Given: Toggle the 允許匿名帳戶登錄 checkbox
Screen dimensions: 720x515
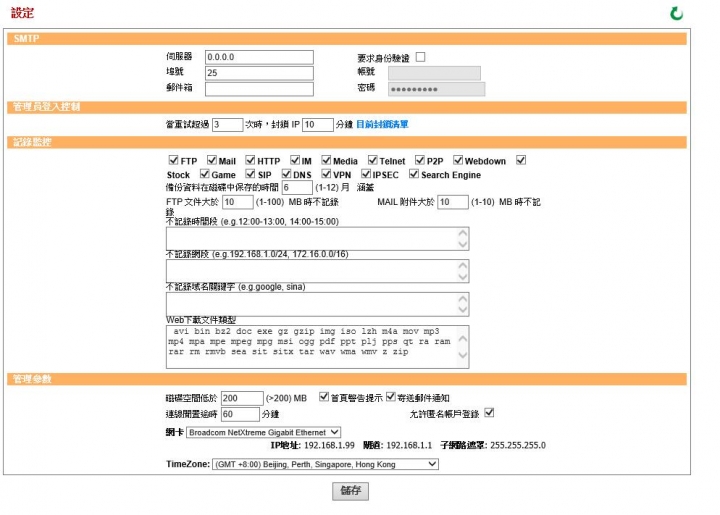Looking at the screenshot, I should click(489, 412).
